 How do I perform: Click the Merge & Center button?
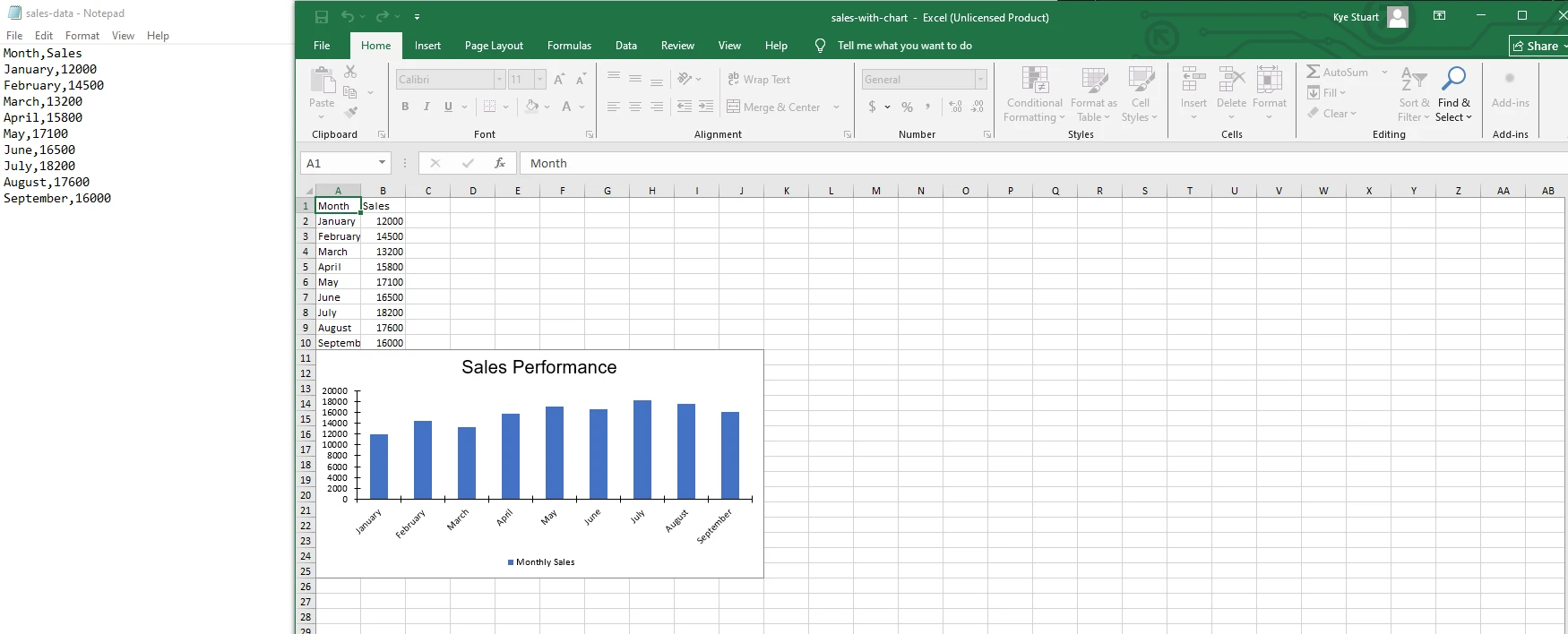pos(774,107)
